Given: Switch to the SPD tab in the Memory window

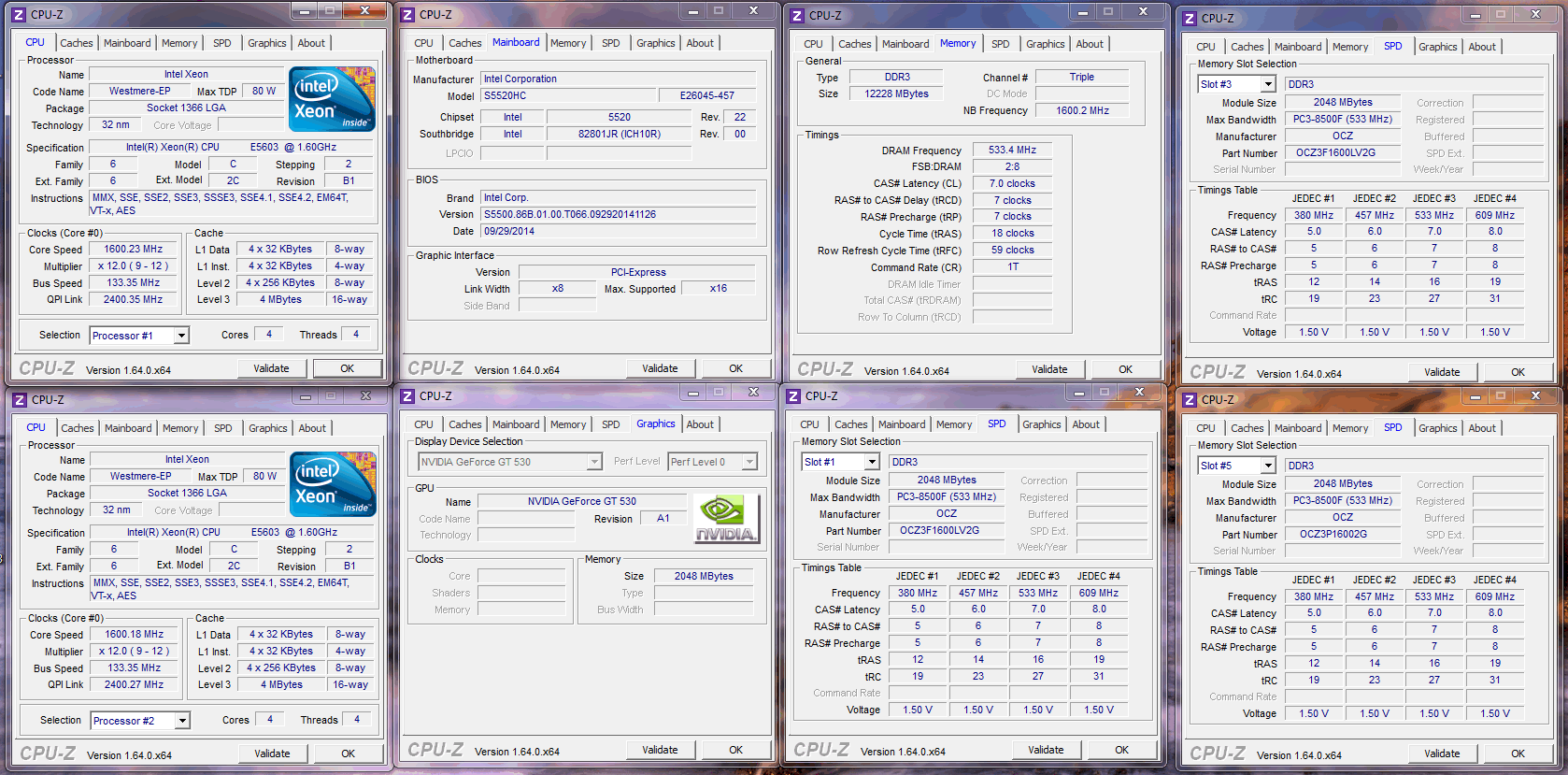Looking at the screenshot, I should [1001, 44].
